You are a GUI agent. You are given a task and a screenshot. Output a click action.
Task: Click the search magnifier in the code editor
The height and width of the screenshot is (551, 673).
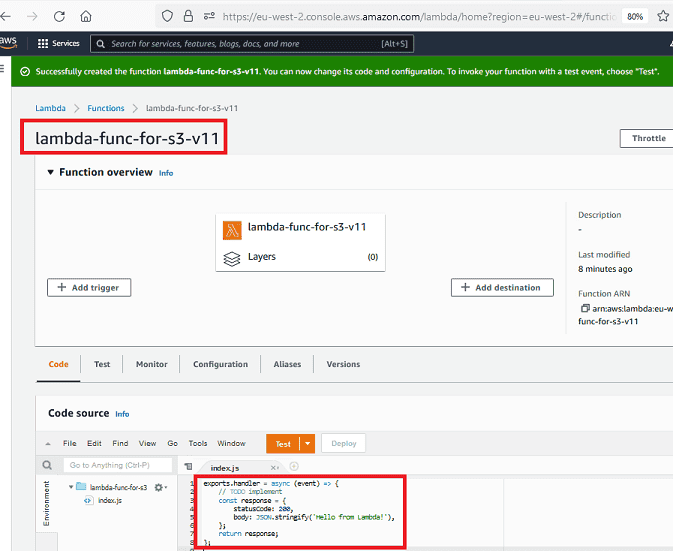[x=48, y=465]
